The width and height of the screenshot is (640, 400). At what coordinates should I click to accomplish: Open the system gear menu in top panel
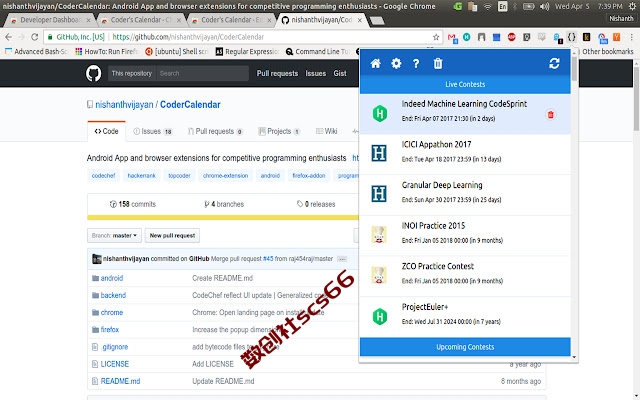pyautogui.click(x=632, y=7)
